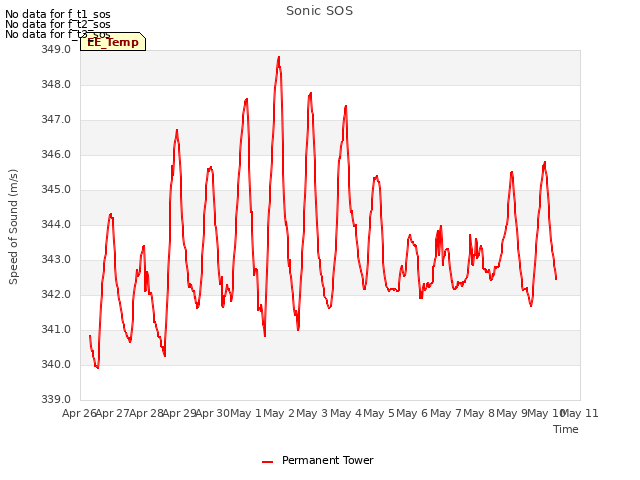This screenshot has width=640, height=480.
Task: Click the 345.0 y-axis tick label
Action: 56,190
